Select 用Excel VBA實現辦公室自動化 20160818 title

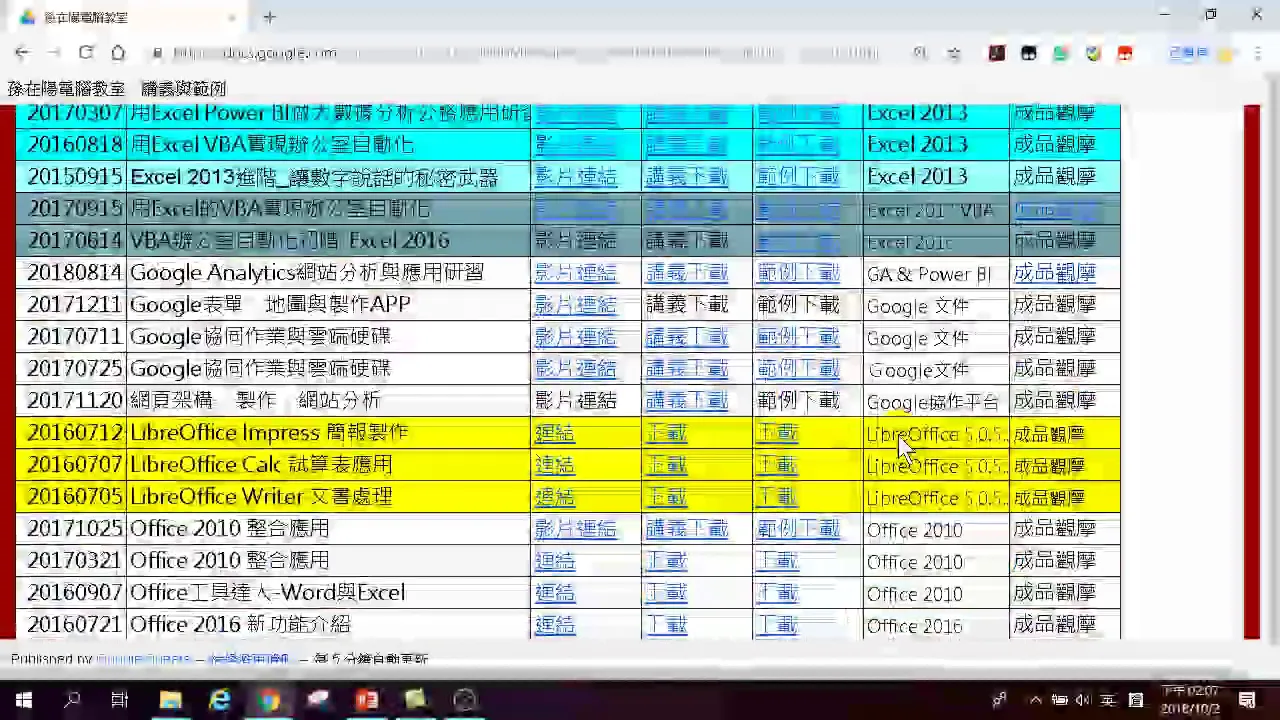point(272,145)
